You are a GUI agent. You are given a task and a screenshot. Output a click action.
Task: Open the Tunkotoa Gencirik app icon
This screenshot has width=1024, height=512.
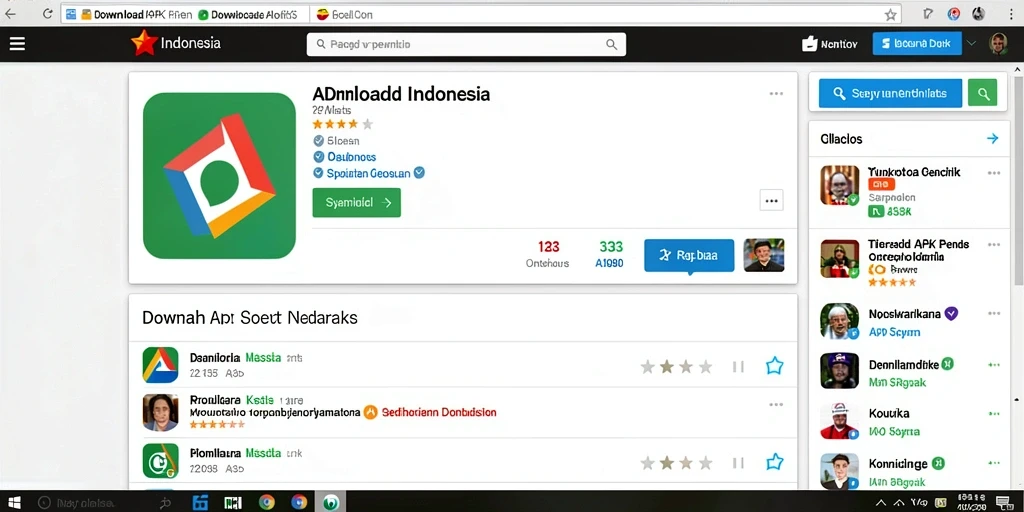point(839,185)
